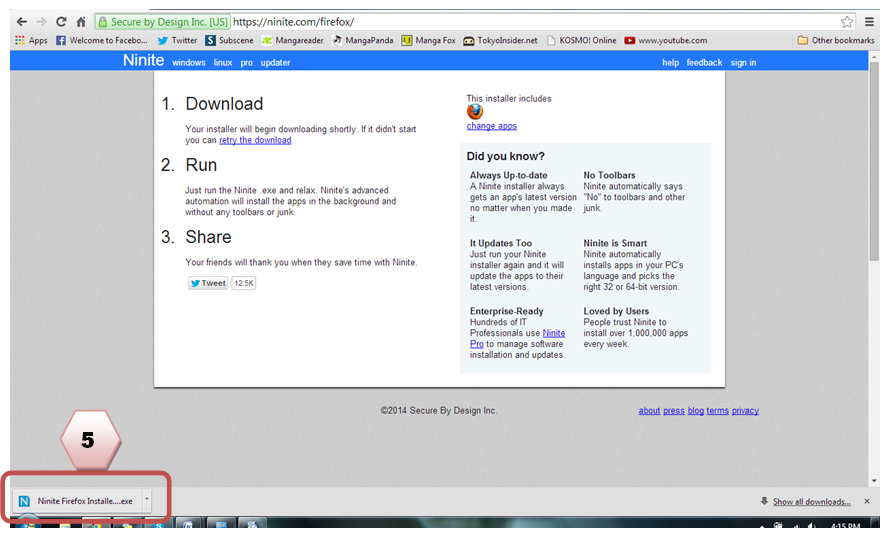The height and width of the screenshot is (538, 889).
Task: Select pro in Ninite header
Action: [x=246, y=62]
